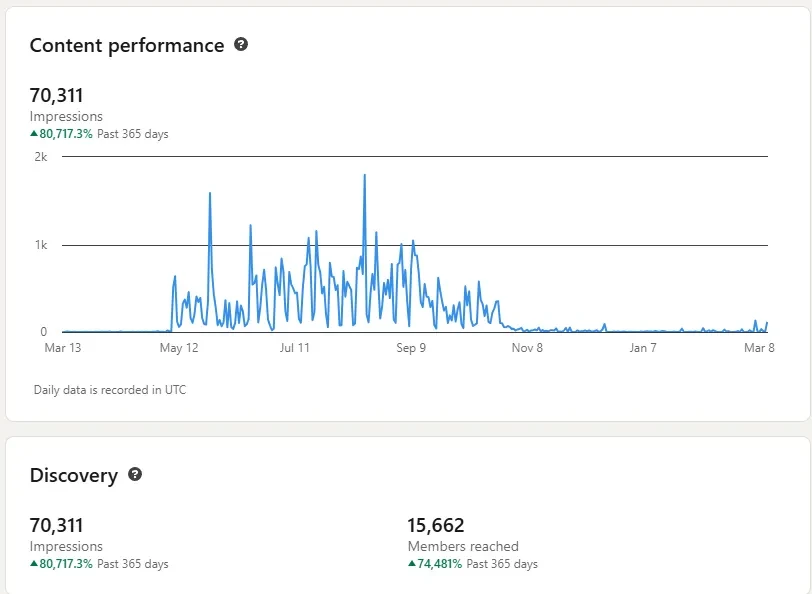Image resolution: width=812 pixels, height=594 pixels.
Task: Click the 15,662 Members reached figure
Action: [x=436, y=526]
